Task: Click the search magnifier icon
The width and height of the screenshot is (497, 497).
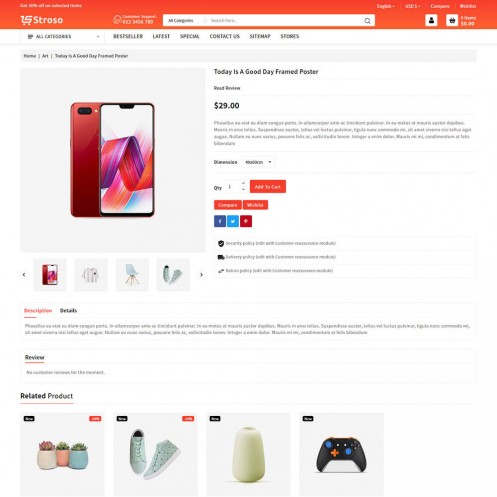Action: pos(367,21)
